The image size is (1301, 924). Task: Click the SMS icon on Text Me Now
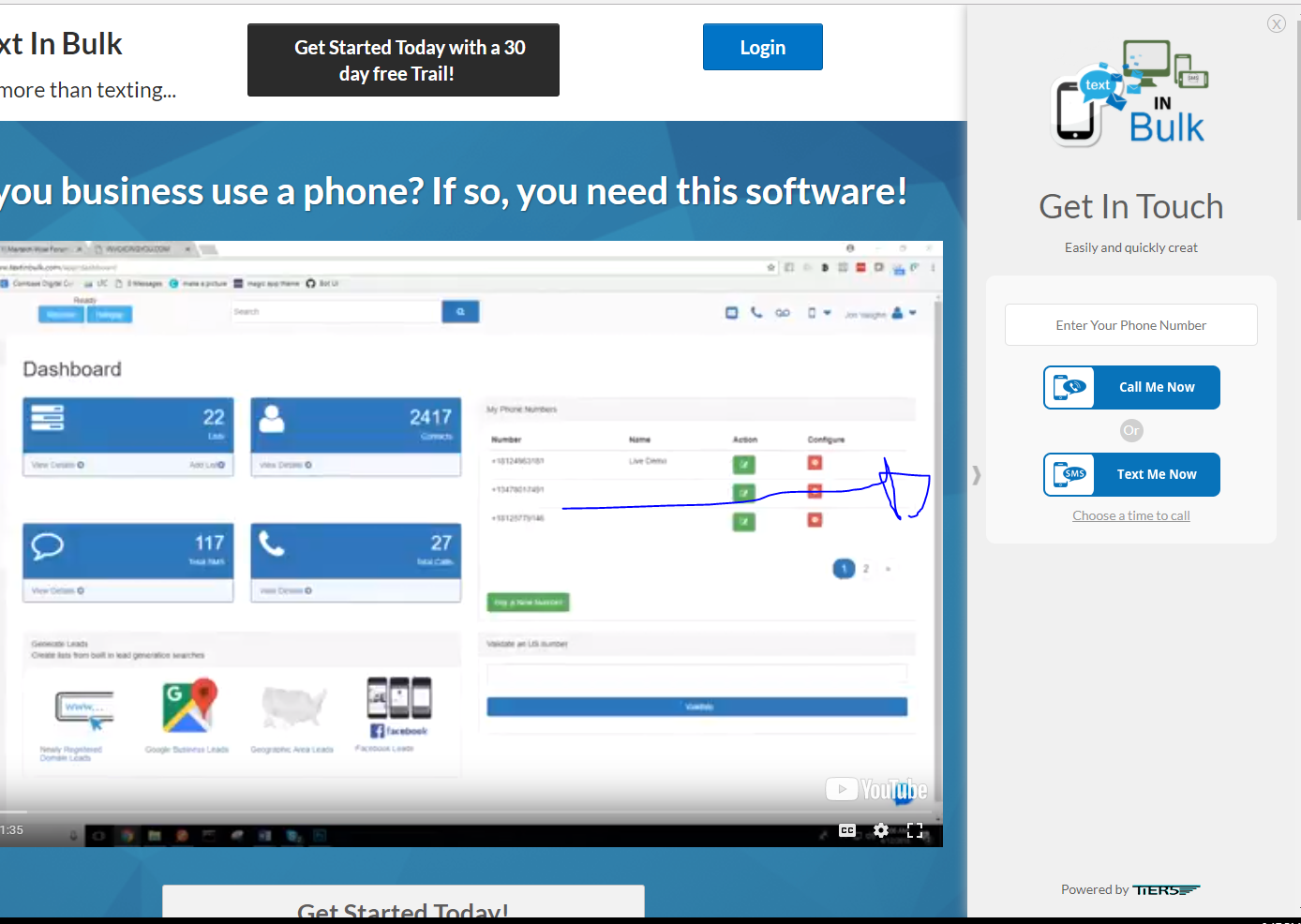click(x=1069, y=474)
